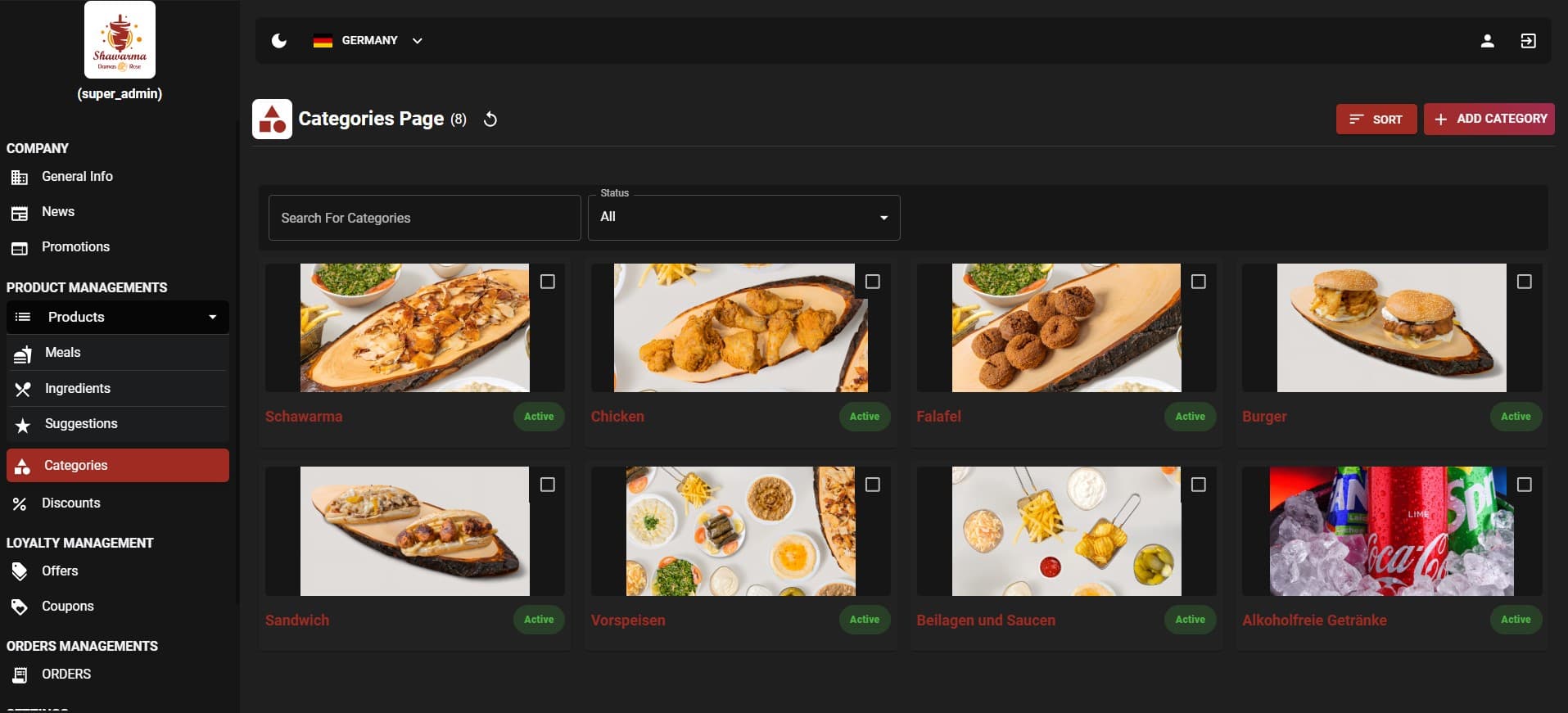The height and width of the screenshot is (713, 1568).
Task: Click the Add Category button
Action: [1489, 120]
